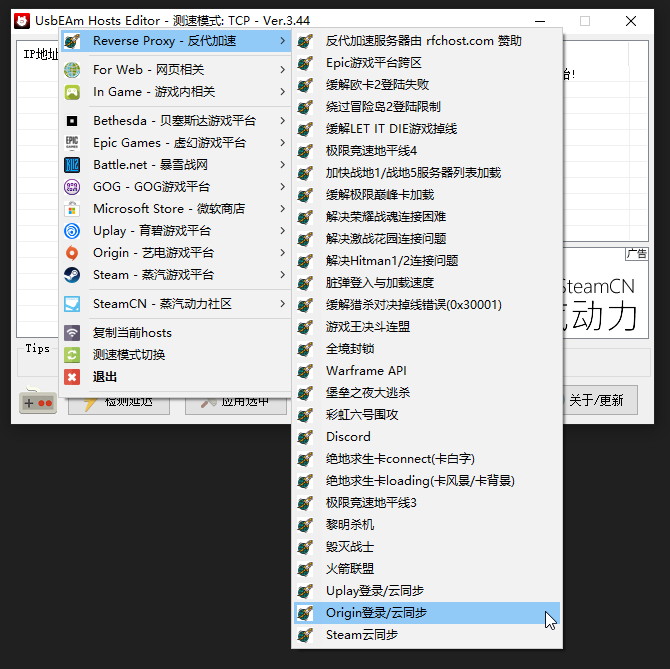Choose 解决Hitman1/2连接问题 option
The width and height of the screenshot is (670, 669).
(x=427, y=261)
